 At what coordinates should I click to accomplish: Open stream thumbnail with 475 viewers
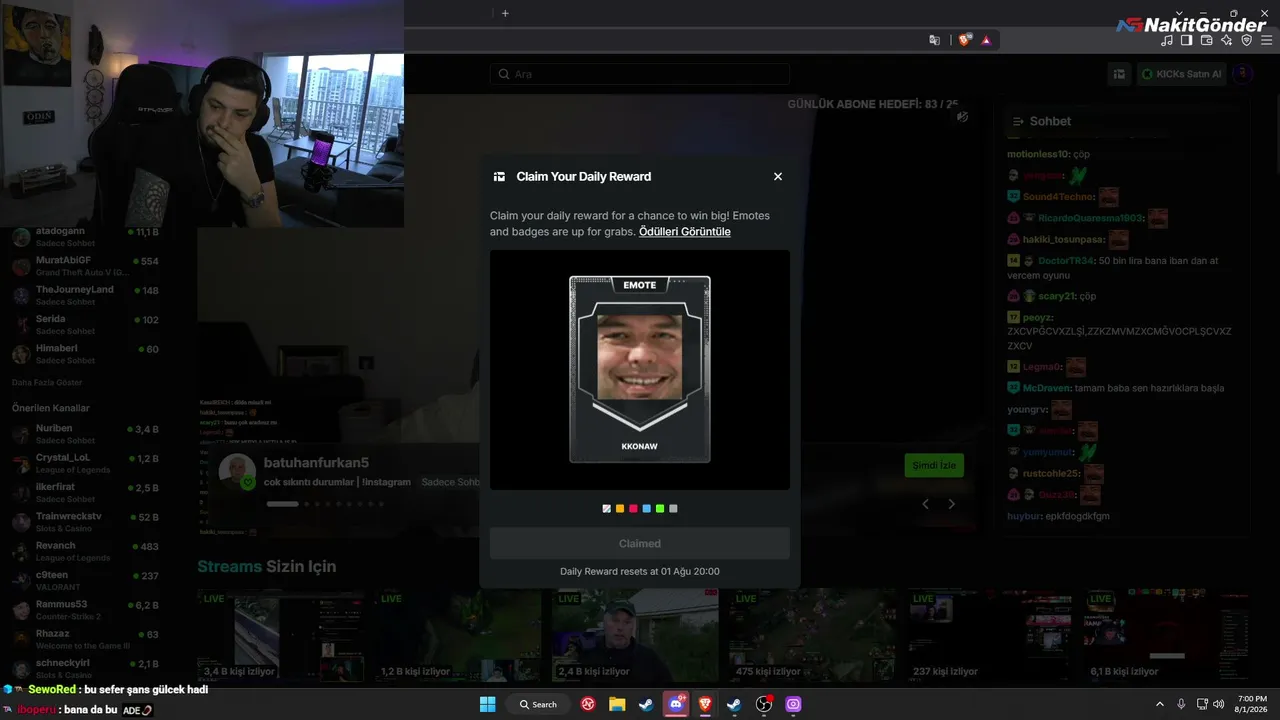[x=813, y=635]
